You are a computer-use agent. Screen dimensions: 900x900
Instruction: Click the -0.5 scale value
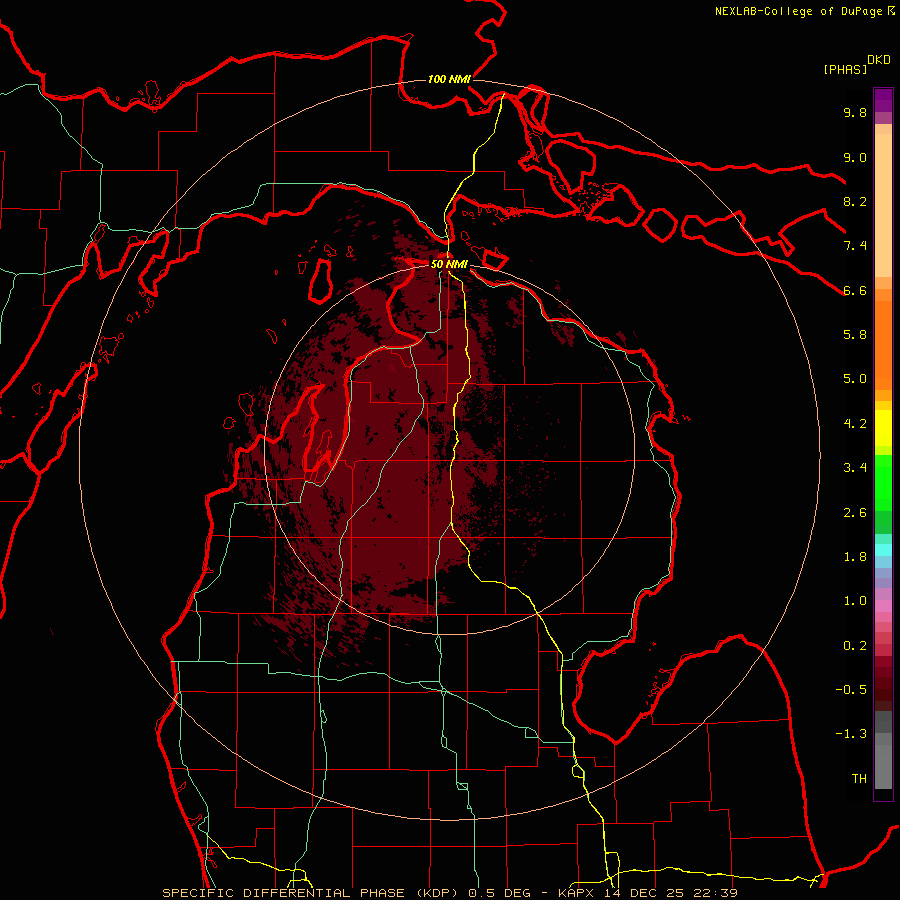coord(851,690)
